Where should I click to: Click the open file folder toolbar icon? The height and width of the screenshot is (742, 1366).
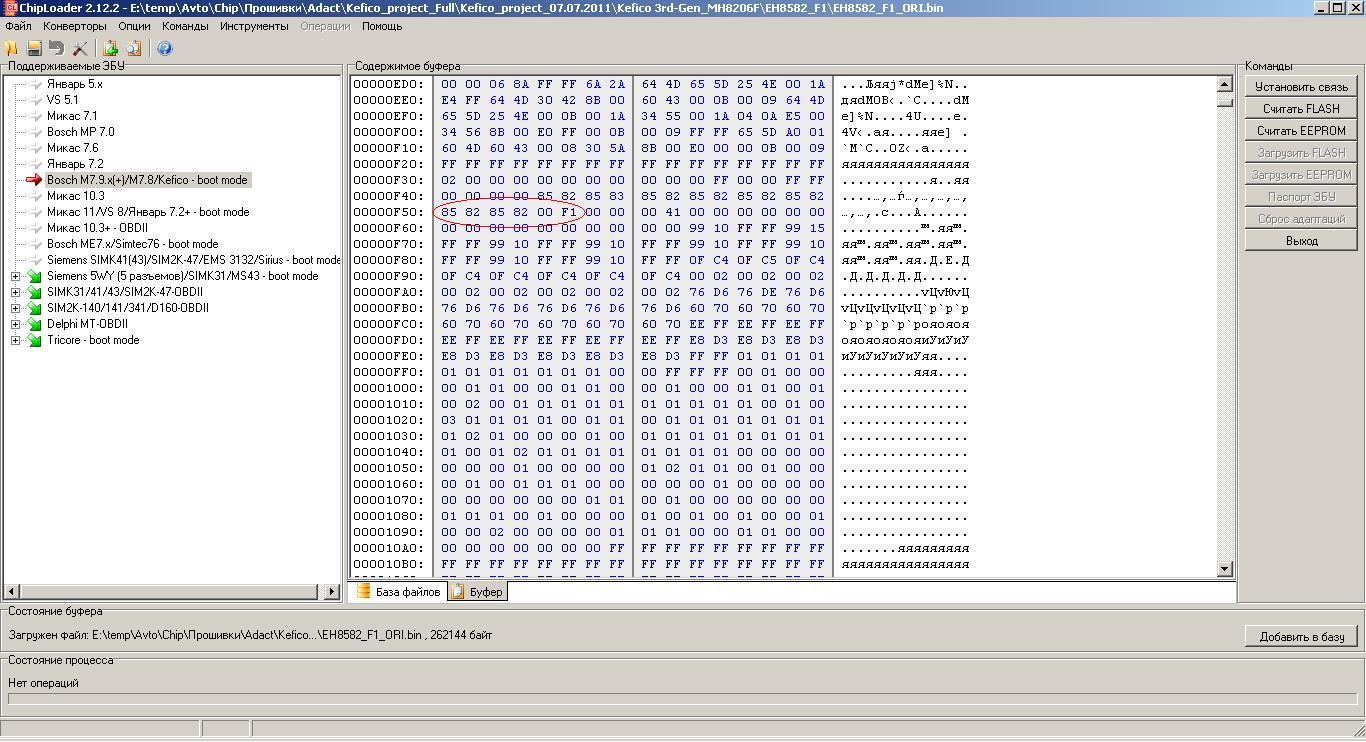tap(12, 48)
